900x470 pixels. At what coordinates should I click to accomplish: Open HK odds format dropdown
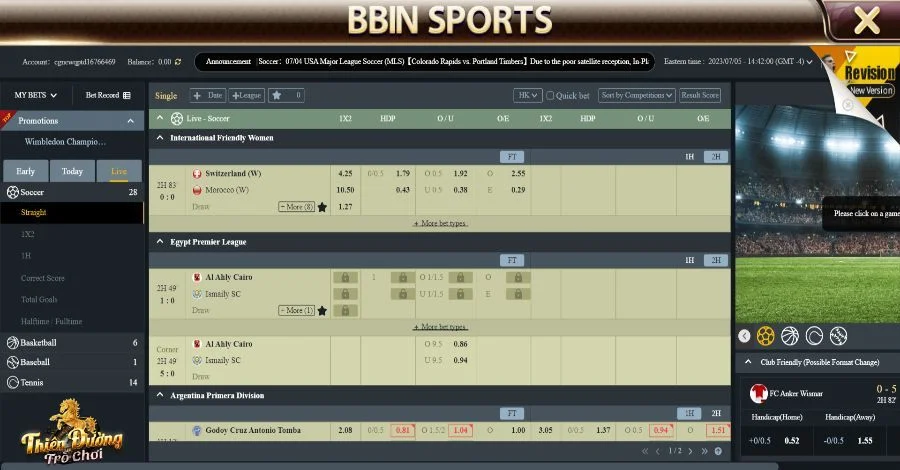click(x=527, y=95)
